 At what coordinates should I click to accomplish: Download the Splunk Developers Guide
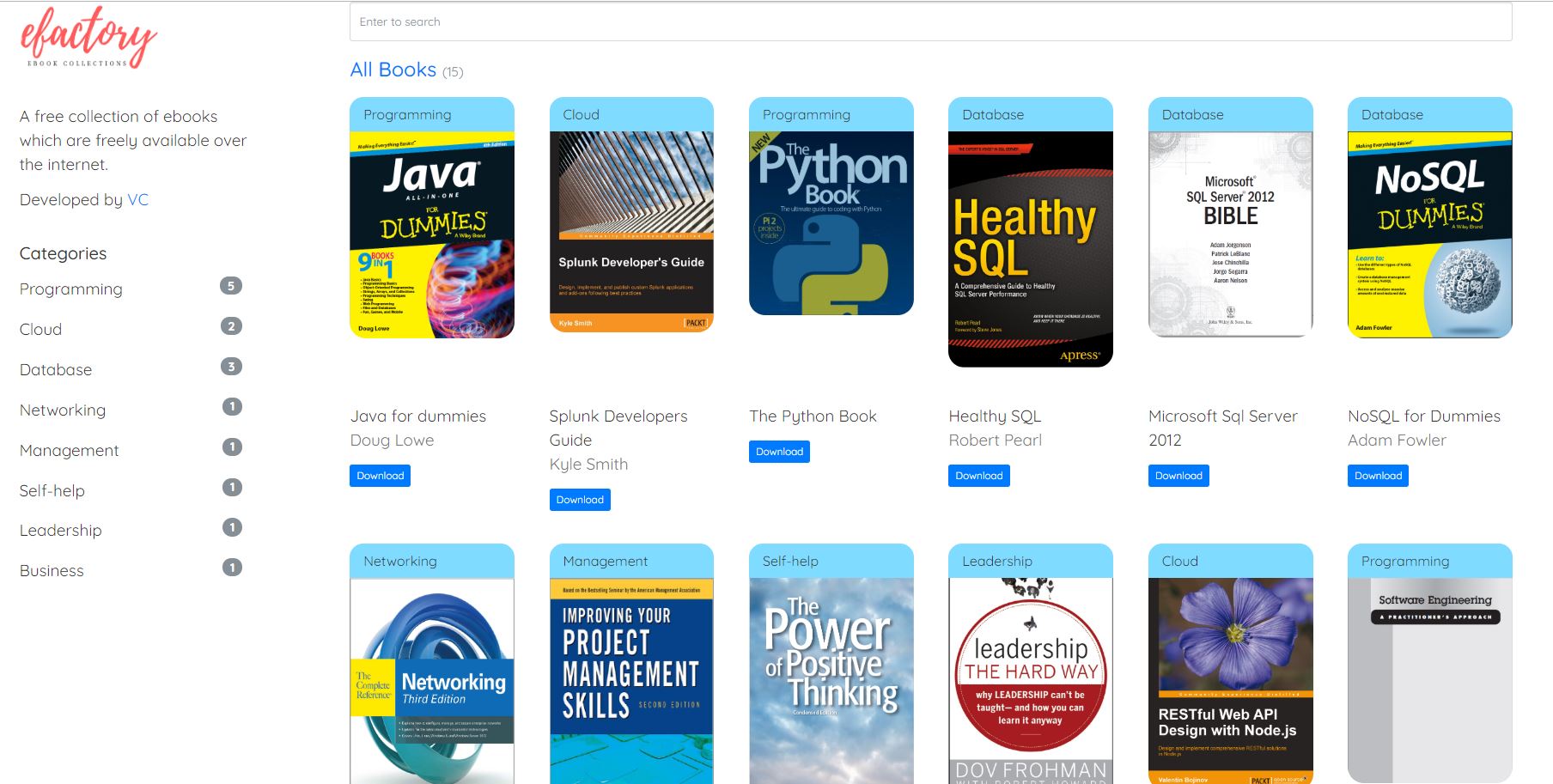(580, 500)
